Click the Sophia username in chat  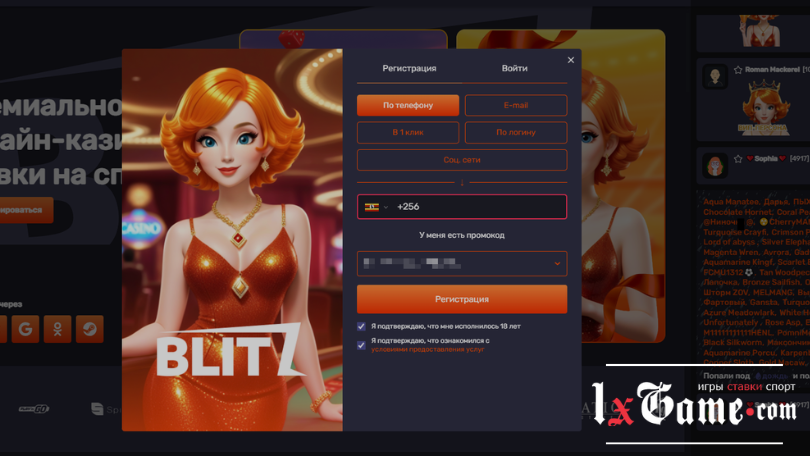click(766, 159)
